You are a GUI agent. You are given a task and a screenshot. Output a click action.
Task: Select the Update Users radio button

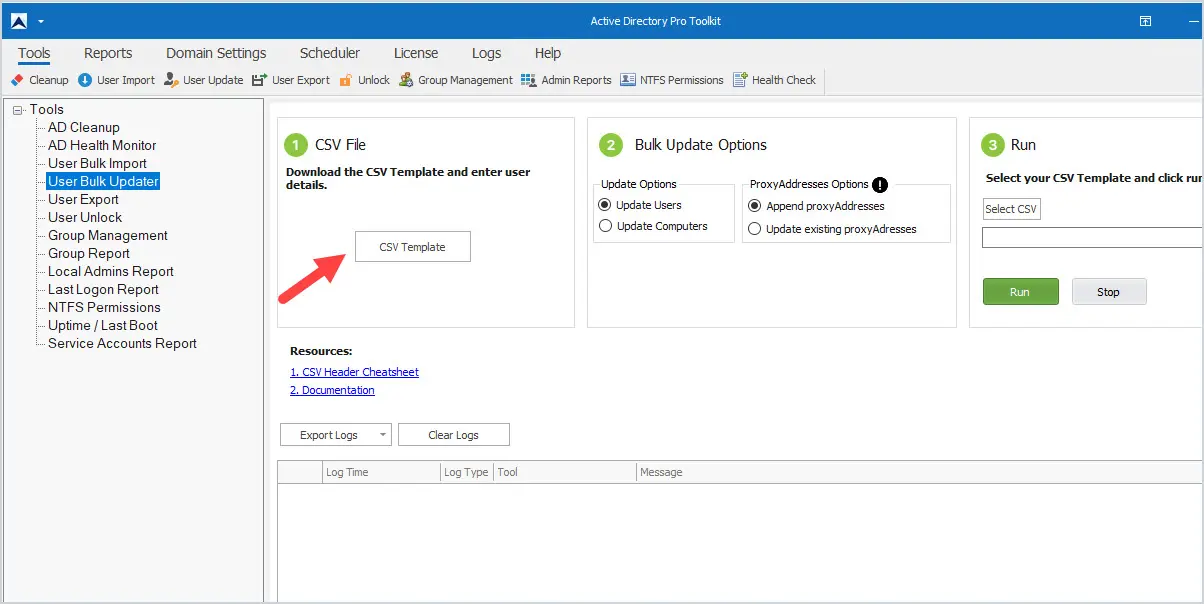tap(605, 205)
